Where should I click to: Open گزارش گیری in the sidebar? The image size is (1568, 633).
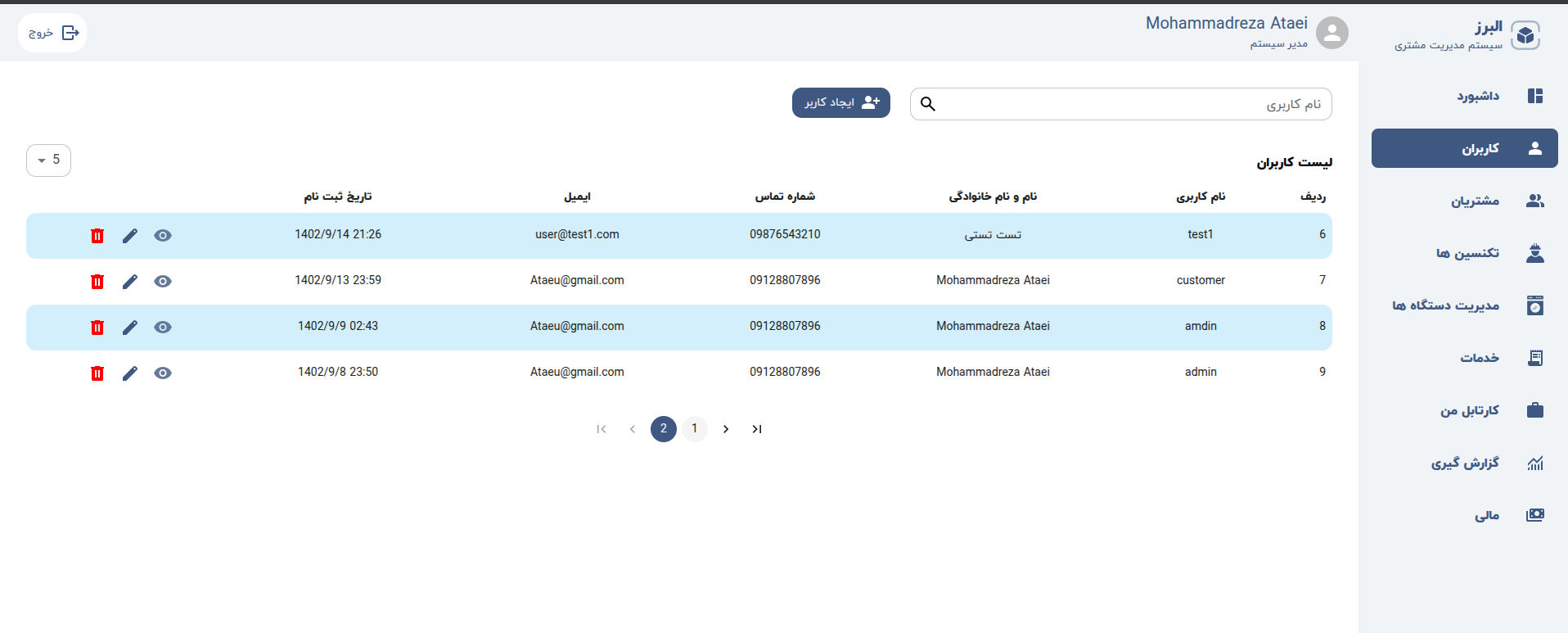(x=1465, y=463)
